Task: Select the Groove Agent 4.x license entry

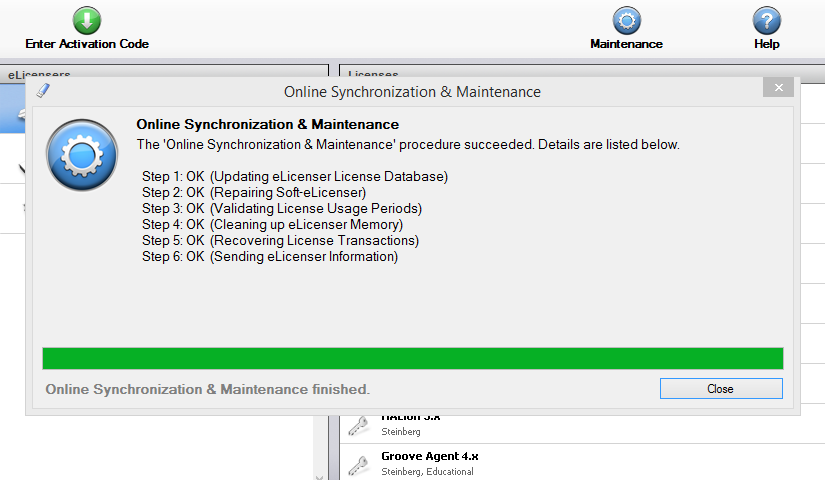Action: (430, 456)
